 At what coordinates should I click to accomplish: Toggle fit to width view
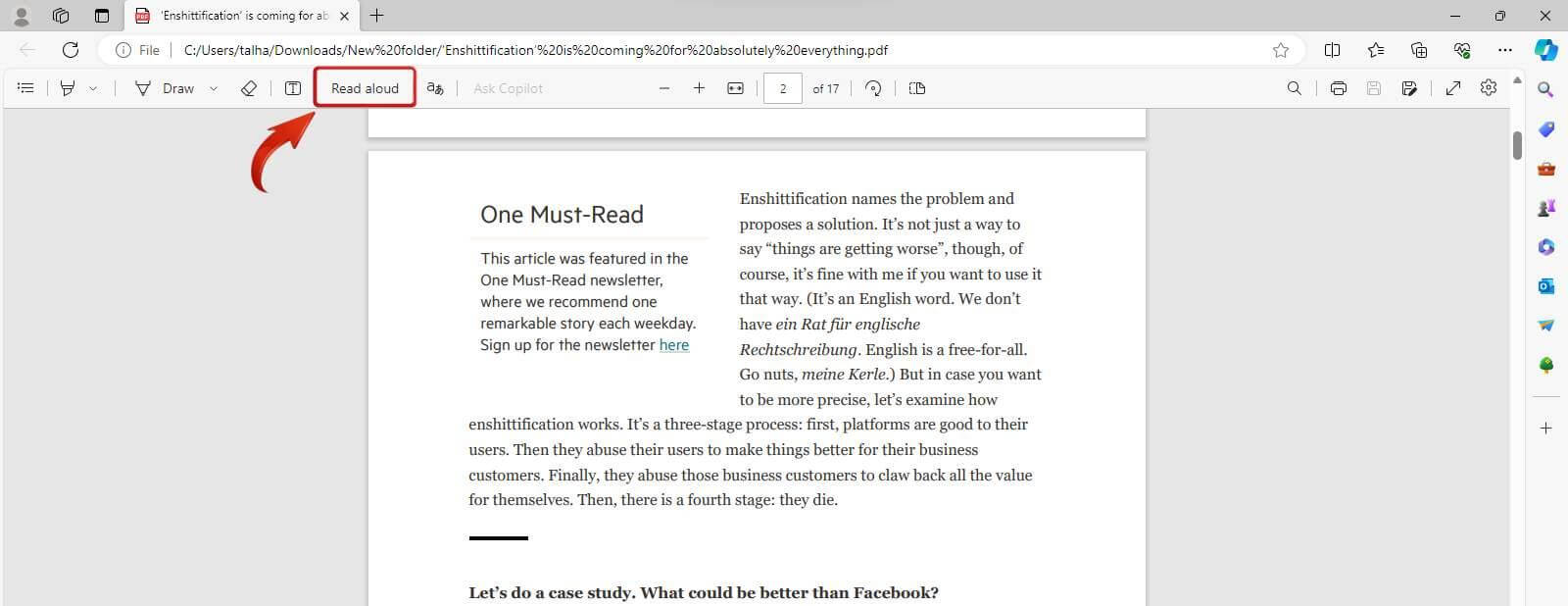[x=735, y=88]
